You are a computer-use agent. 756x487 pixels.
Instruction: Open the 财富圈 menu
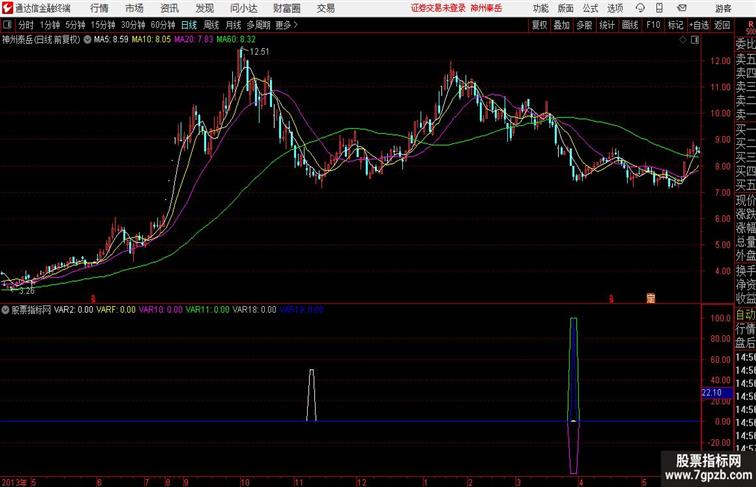click(x=286, y=8)
